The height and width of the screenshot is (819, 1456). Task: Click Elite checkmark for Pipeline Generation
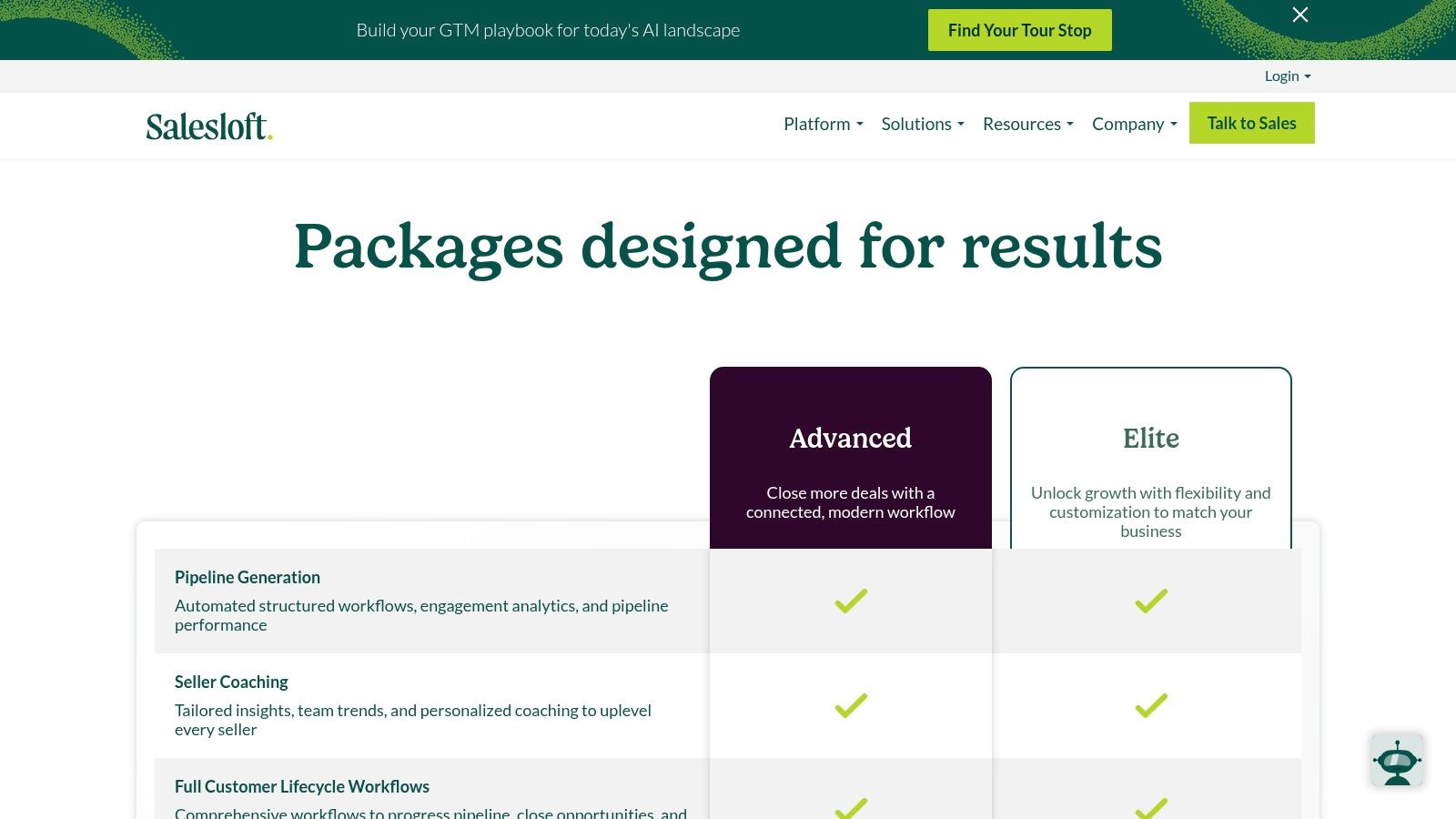click(x=1151, y=601)
